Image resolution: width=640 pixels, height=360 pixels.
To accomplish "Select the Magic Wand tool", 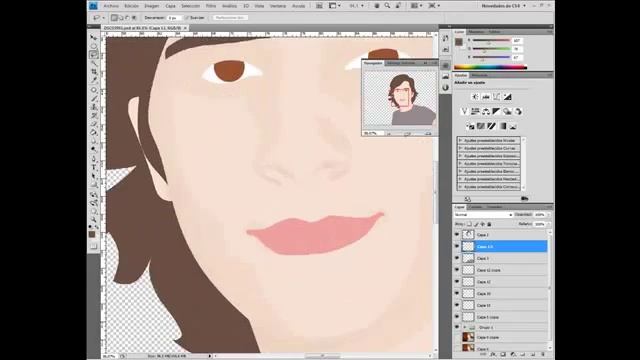I will [x=94, y=63].
